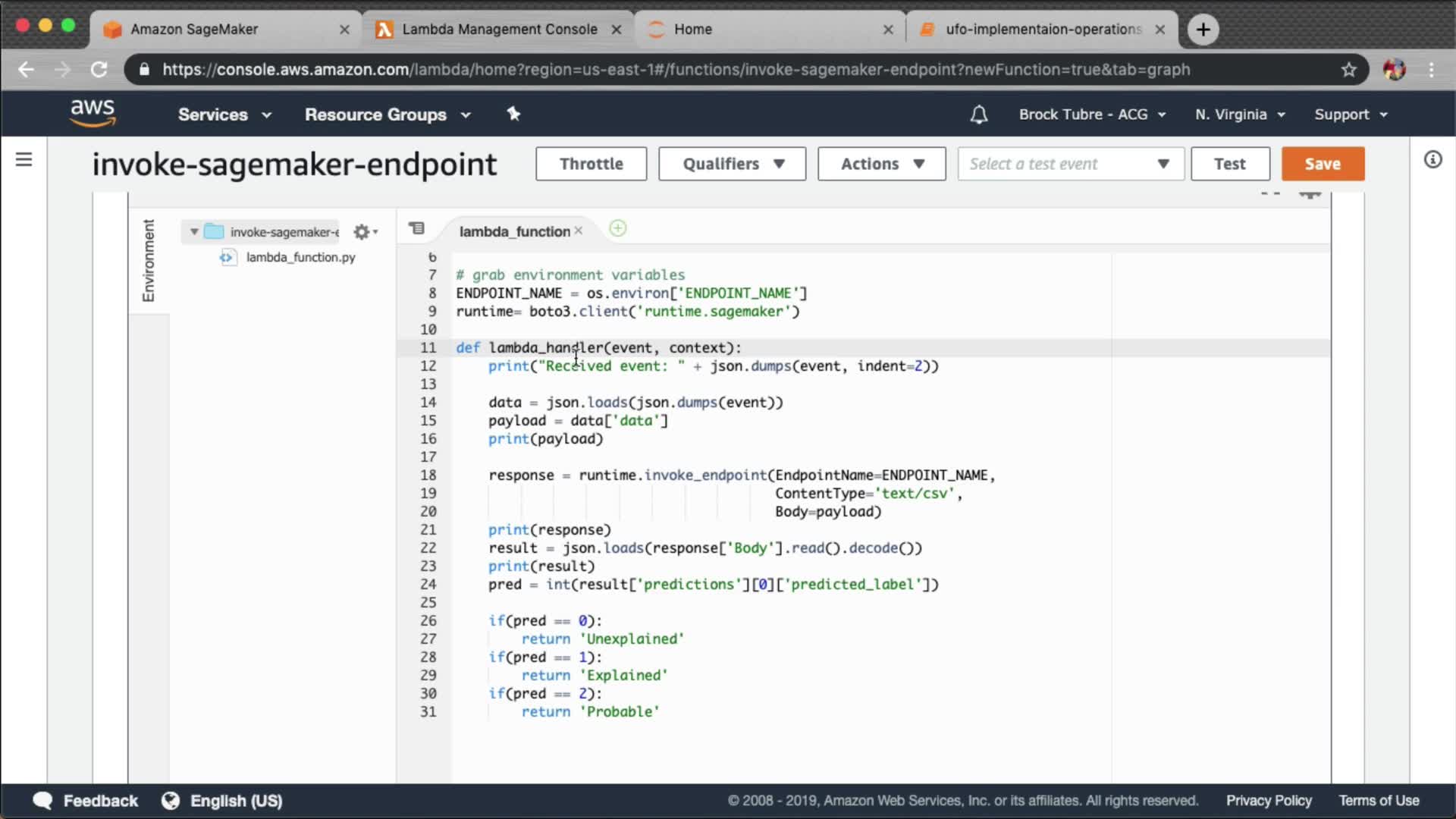This screenshot has height=819, width=1456.
Task: Click the info circle icon
Action: point(1432,159)
